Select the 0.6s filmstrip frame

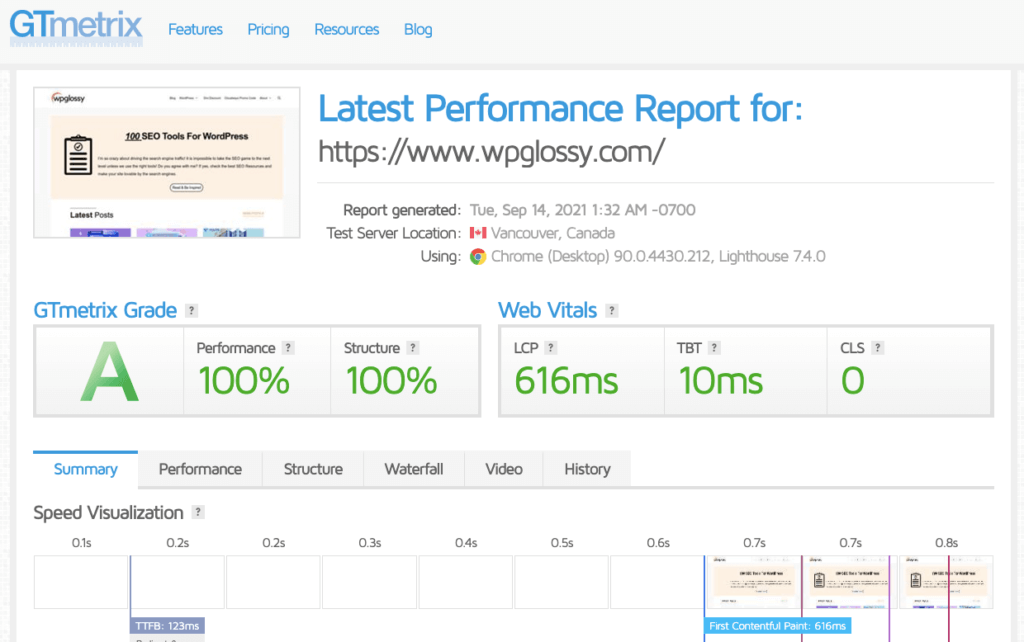point(658,582)
